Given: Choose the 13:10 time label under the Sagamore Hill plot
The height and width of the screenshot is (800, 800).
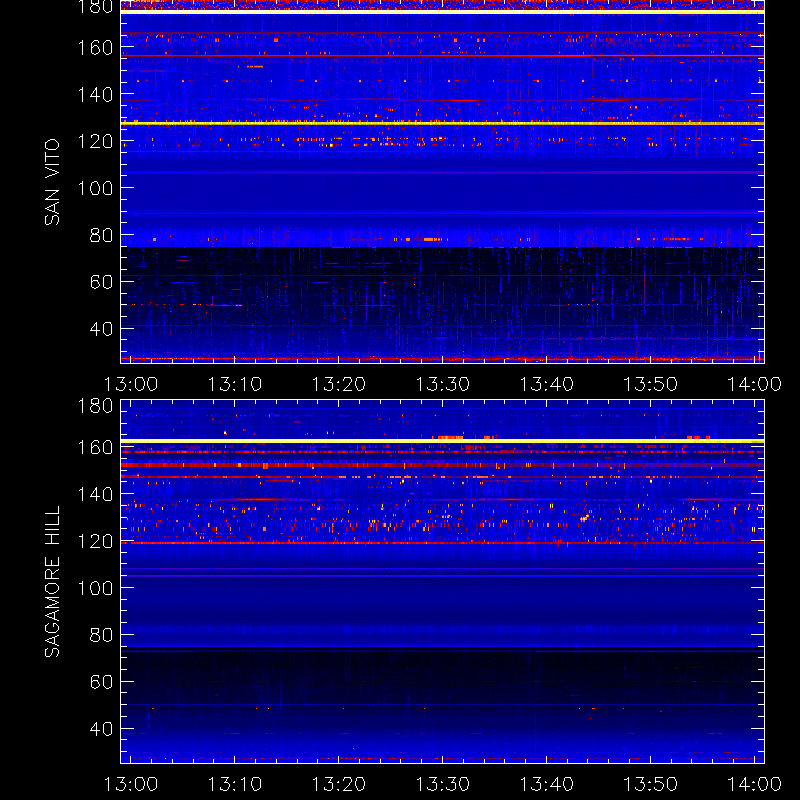Looking at the screenshot, I should pyautogui.click(x=235, y=784).
